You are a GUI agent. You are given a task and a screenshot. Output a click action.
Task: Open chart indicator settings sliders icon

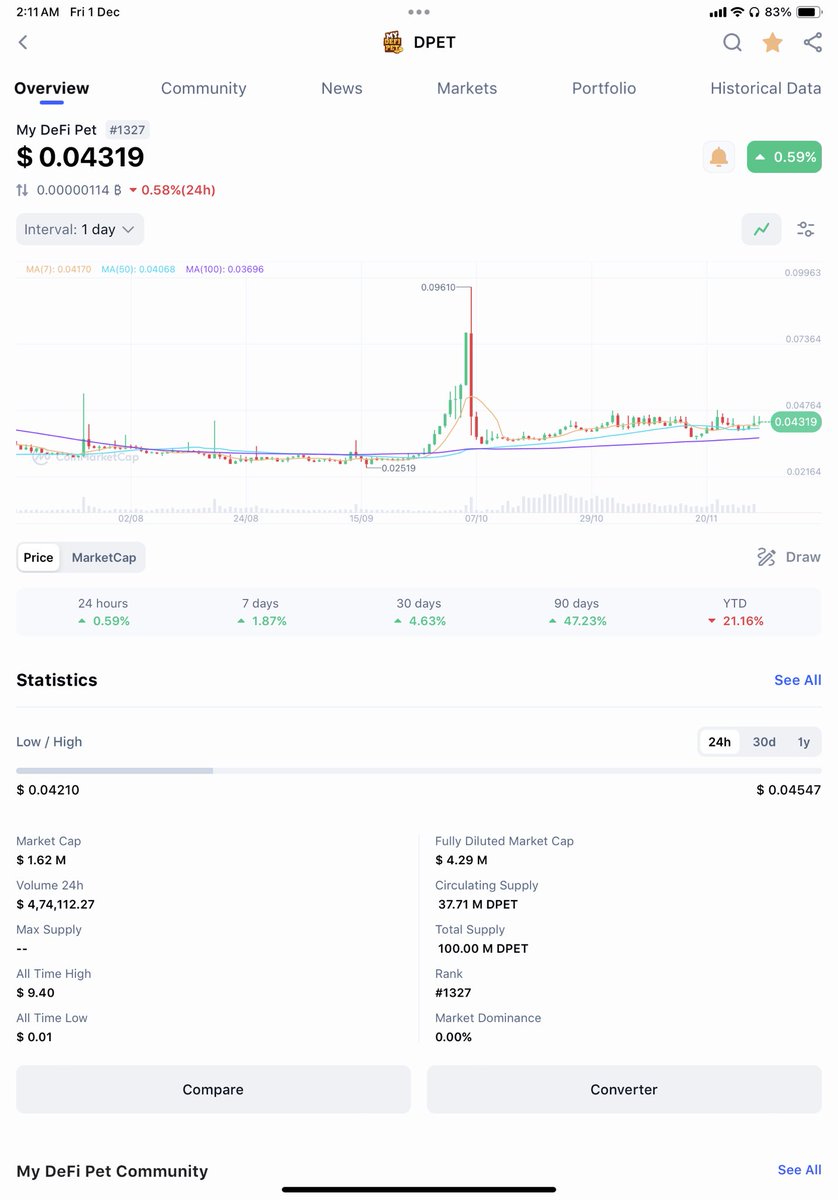coord(805,230)
